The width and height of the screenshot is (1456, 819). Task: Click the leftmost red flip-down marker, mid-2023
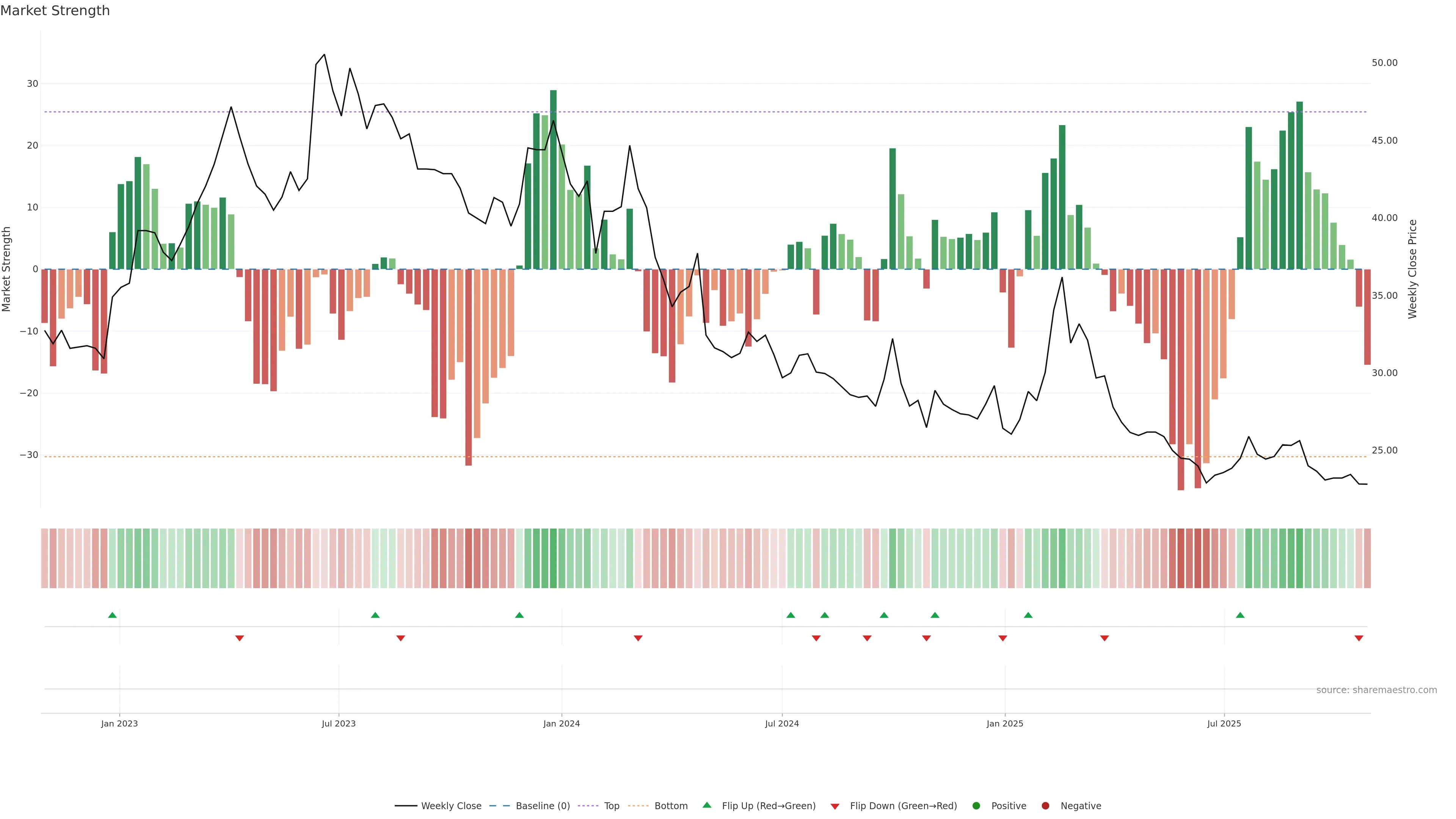240,638
